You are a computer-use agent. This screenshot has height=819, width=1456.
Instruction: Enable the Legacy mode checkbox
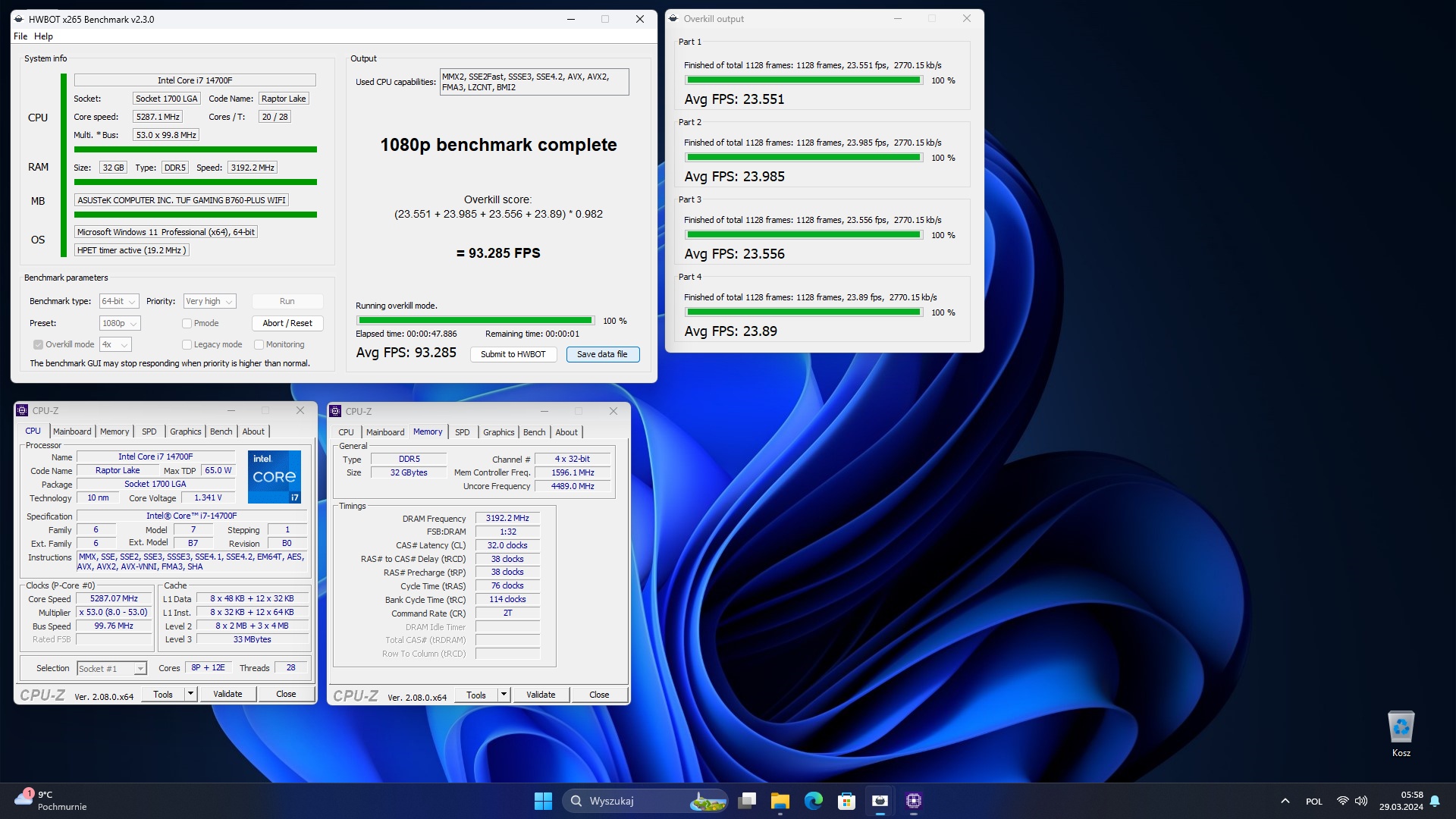tap(187, 344)
